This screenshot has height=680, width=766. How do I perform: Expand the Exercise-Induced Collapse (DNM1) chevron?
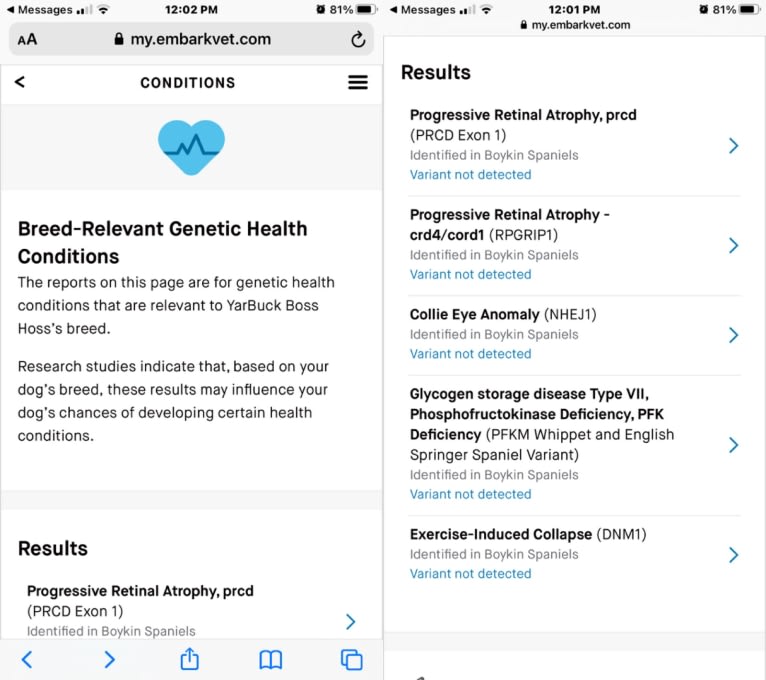[x=733, y=554]
